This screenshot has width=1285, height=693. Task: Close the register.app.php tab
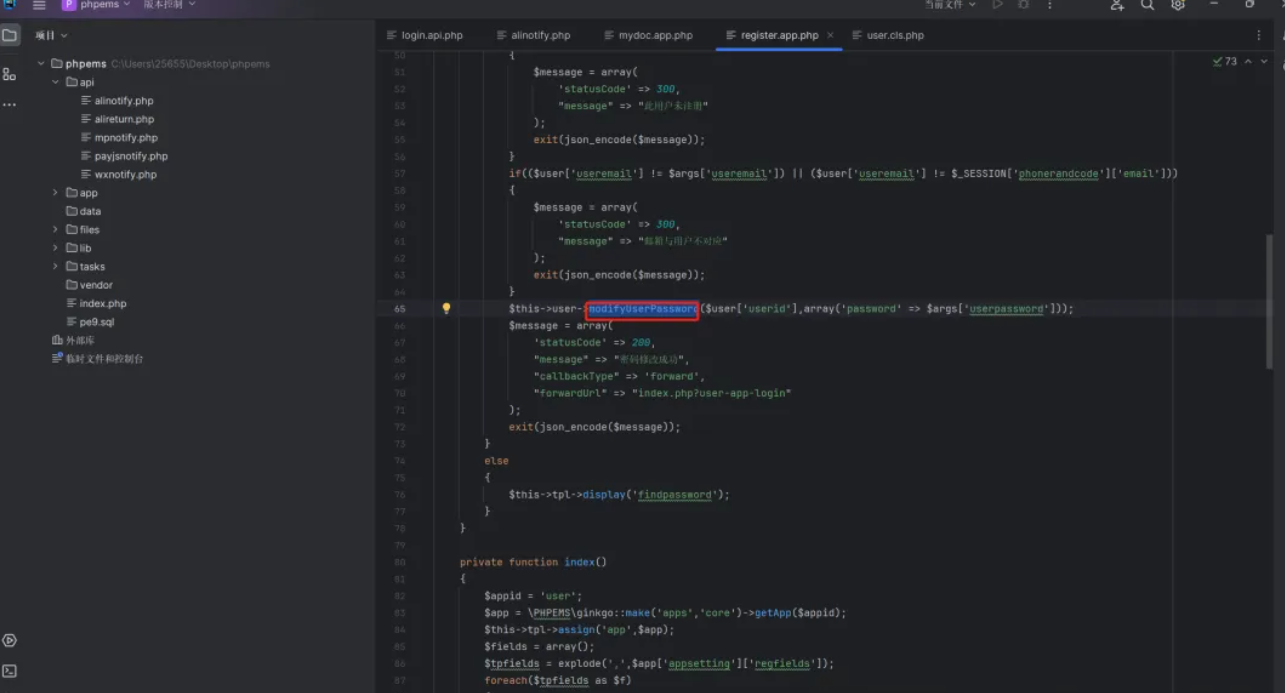(830, 35)
